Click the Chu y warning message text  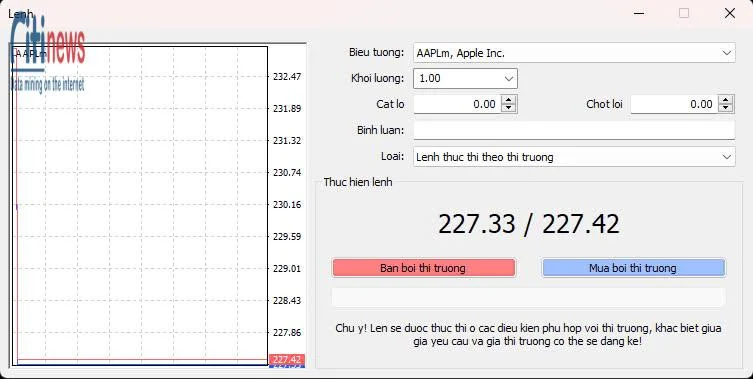(528, 335)
